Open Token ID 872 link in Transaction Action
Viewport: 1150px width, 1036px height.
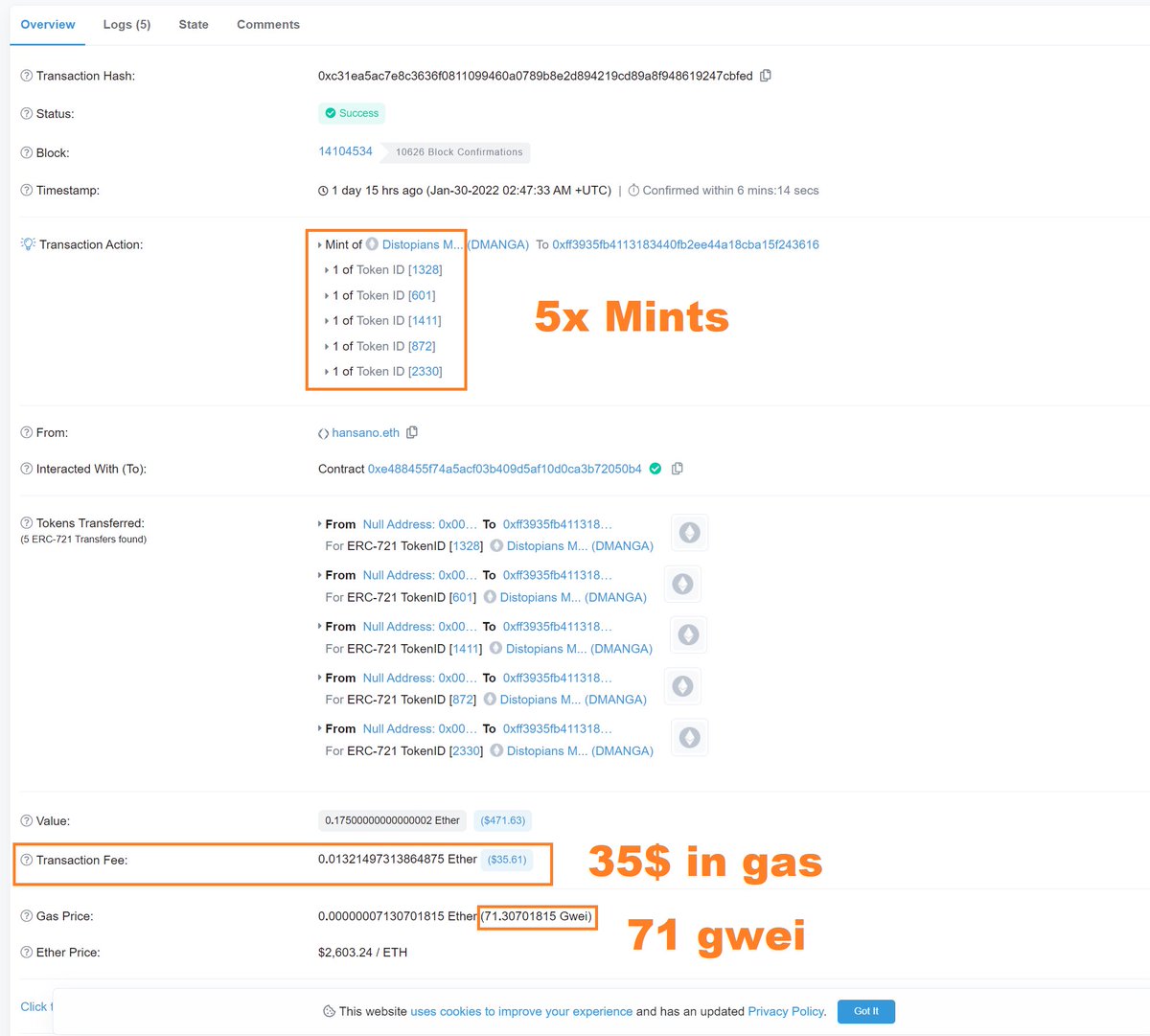coord(422,346)
